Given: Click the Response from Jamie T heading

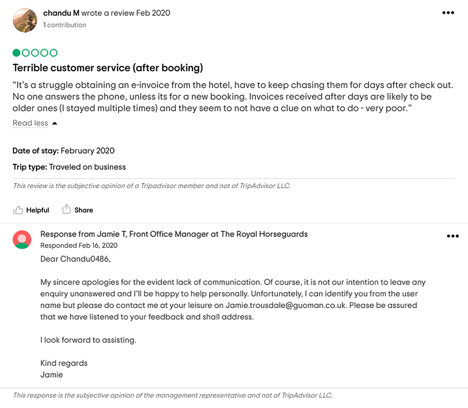Looking at the screenshot, I should pyautogui.click(x=174, y=234).
